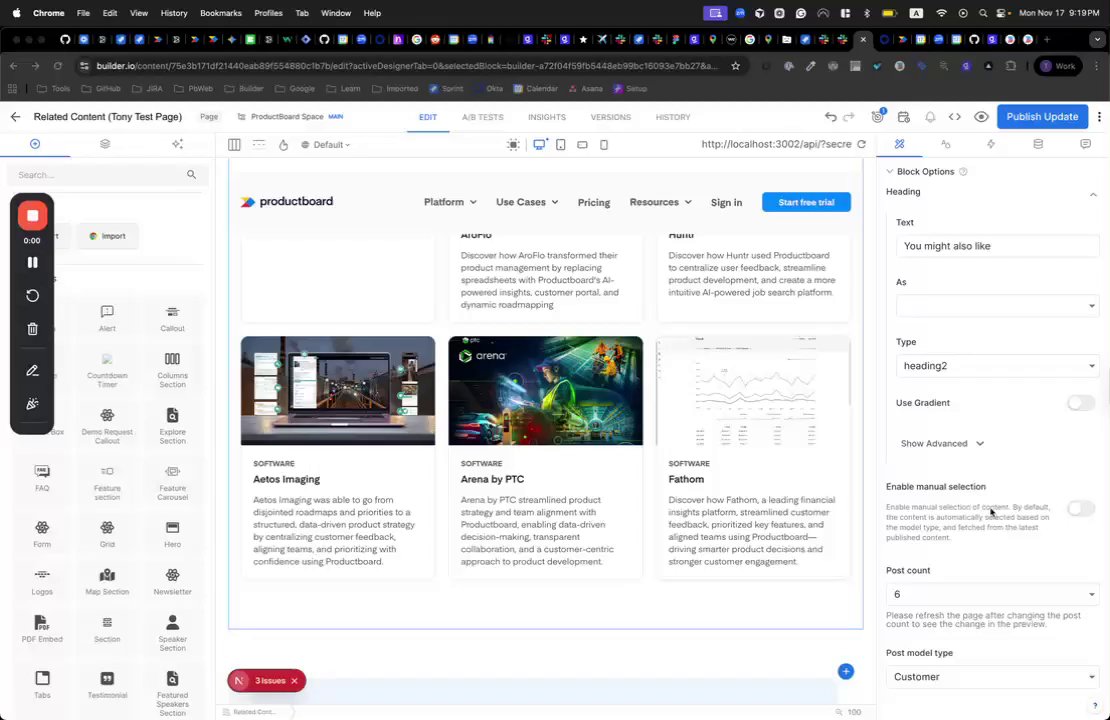Switch to the INSIGHTS tab

pyautogui.click(x=547, y=117)
